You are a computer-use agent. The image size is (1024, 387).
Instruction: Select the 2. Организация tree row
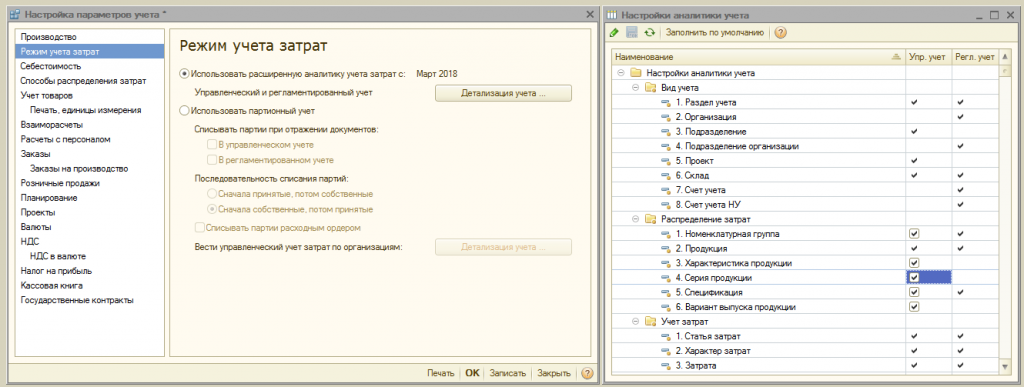[x=758, y=117]
